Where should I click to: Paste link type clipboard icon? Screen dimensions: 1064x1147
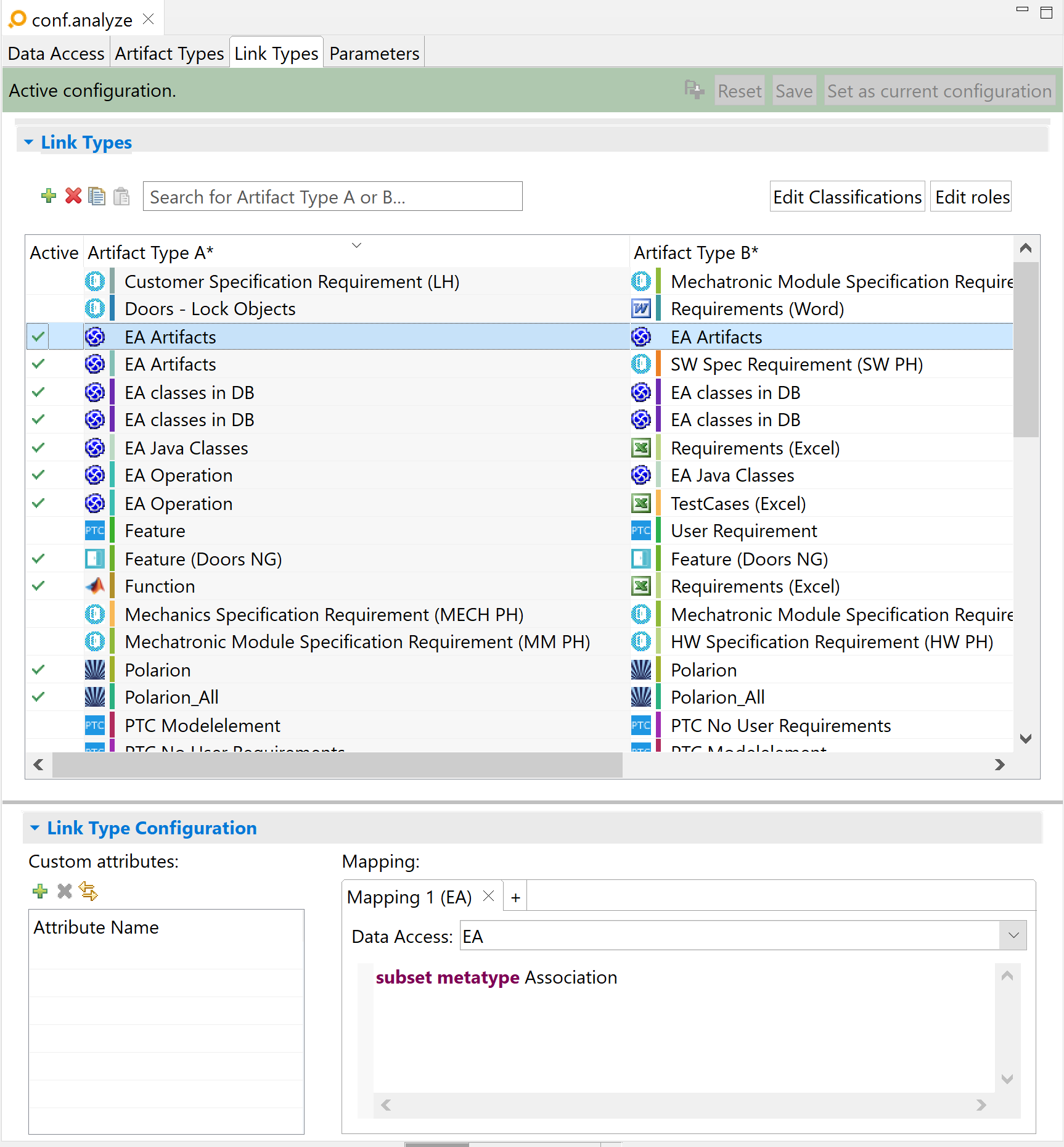121,196
